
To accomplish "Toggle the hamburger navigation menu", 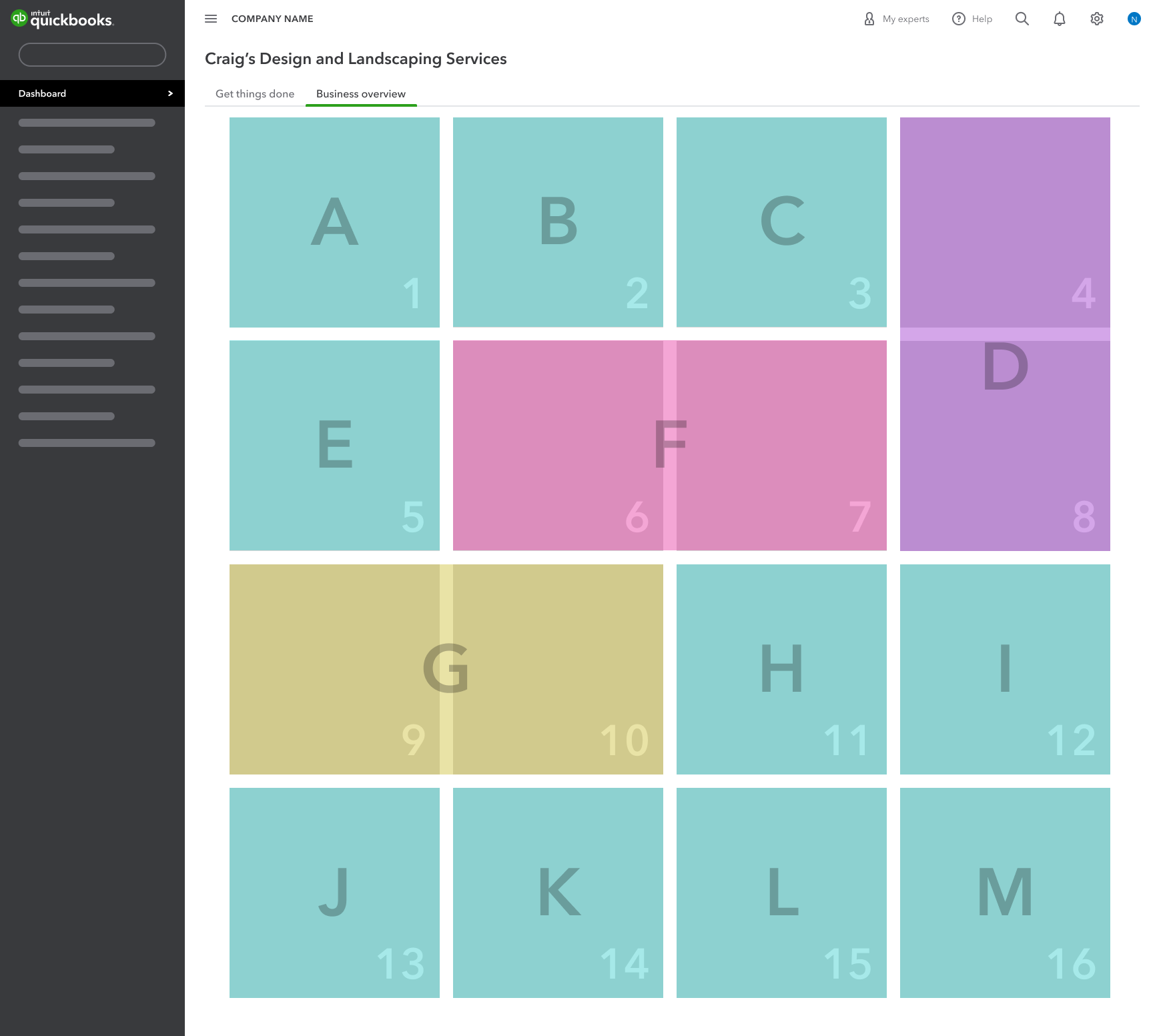I will [211, 19].
